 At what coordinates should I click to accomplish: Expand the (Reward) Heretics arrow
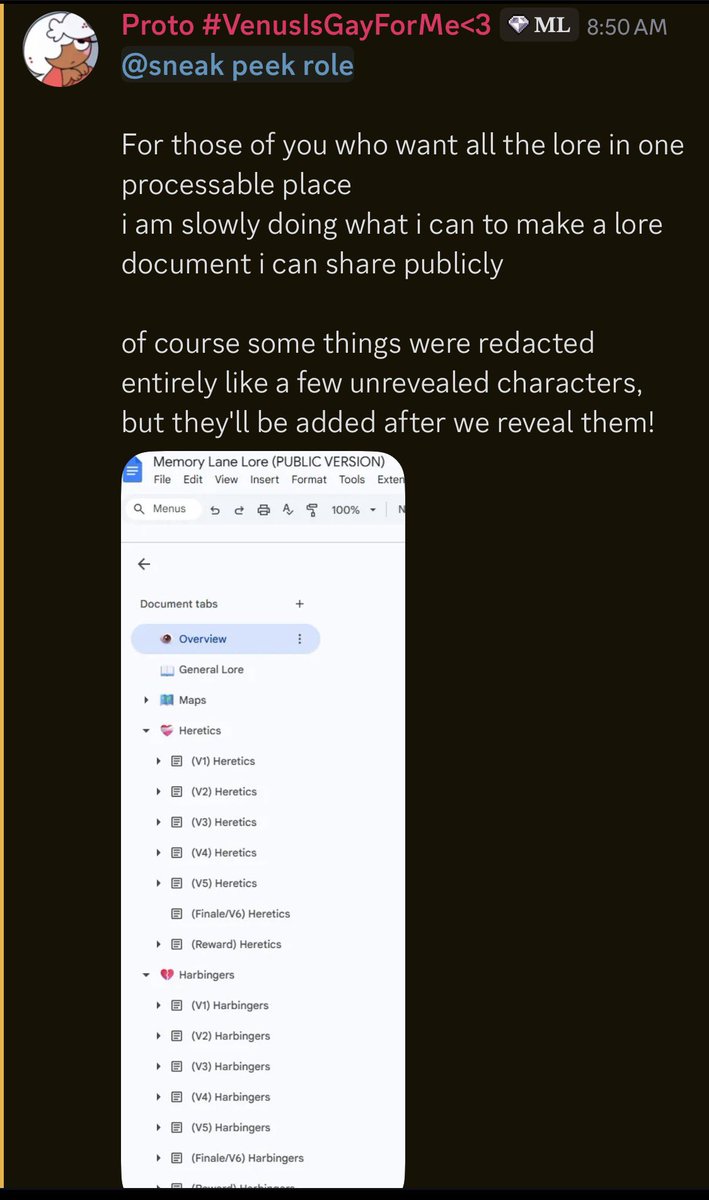click(159, 944)
